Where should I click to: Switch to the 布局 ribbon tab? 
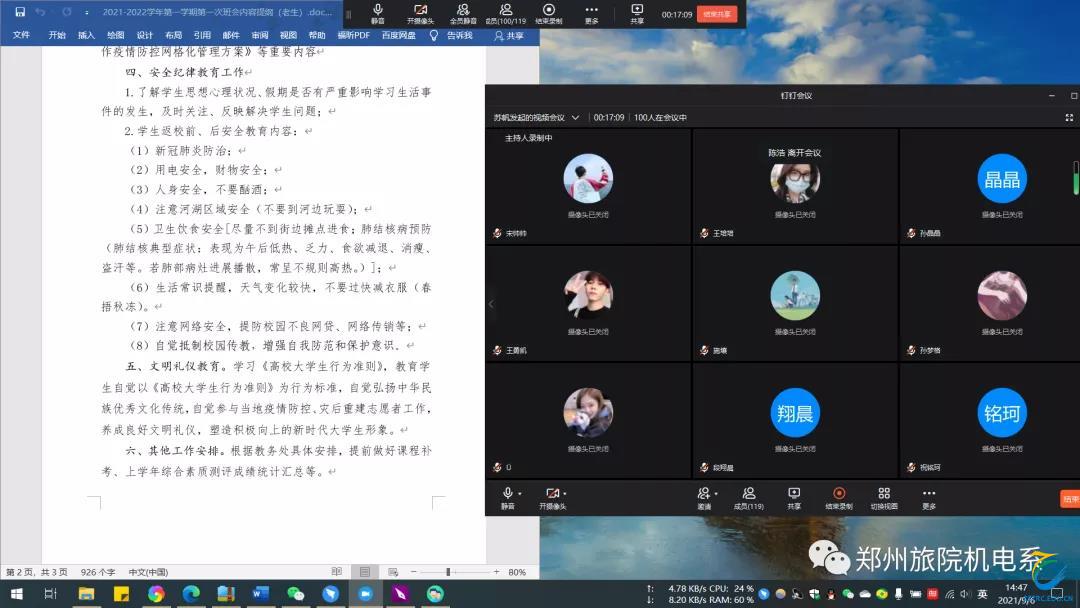point(174,35)
